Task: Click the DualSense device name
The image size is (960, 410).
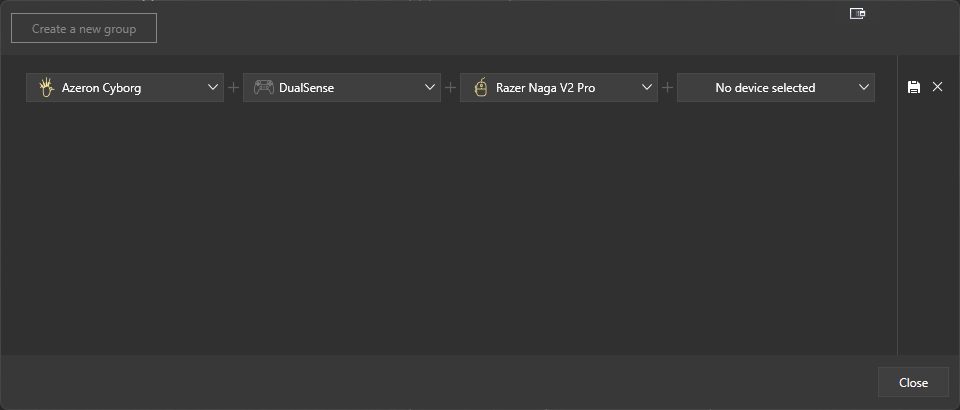Action: coord(306,88)
